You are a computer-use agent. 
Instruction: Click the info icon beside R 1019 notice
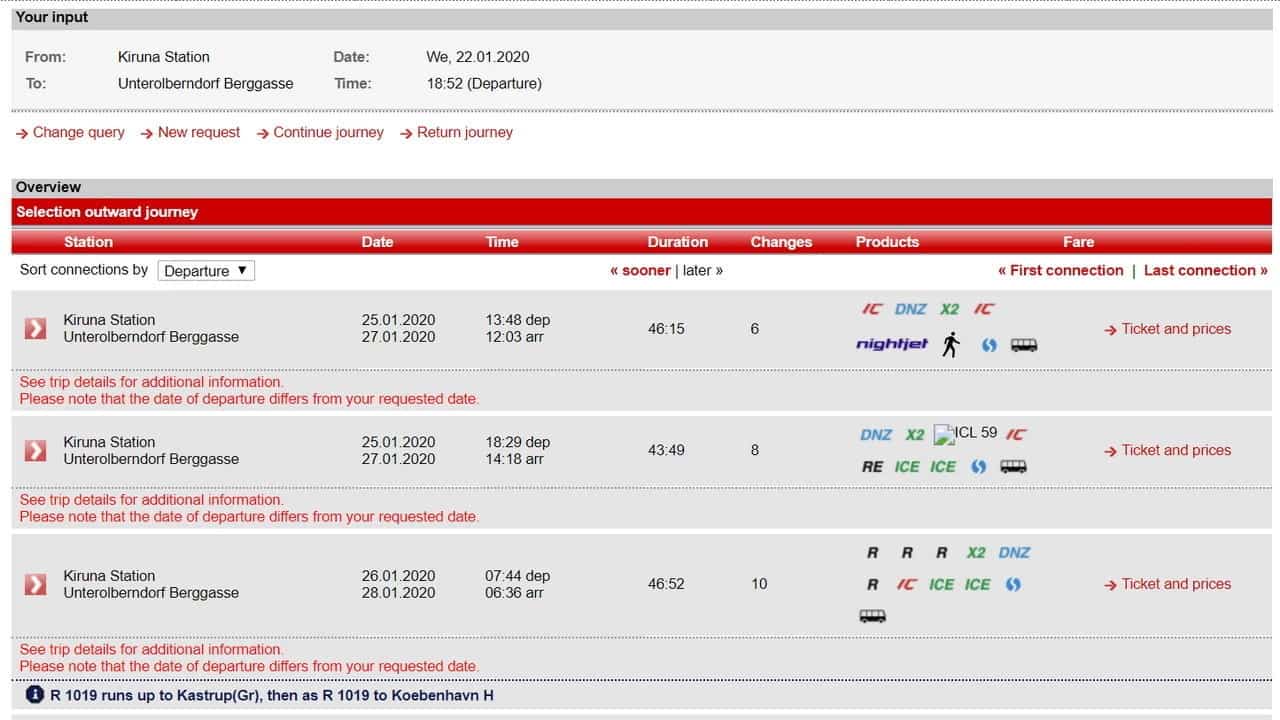[35, 694]
